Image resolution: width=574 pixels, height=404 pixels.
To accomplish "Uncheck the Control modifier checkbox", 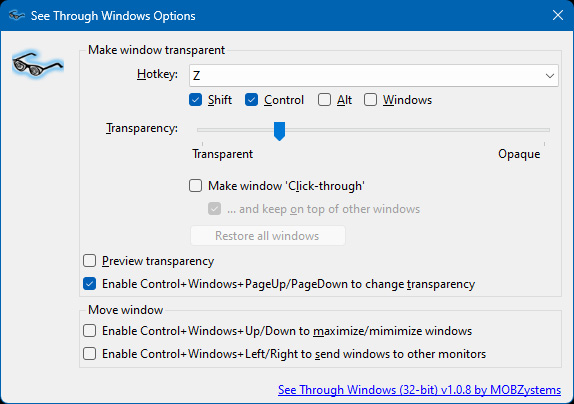I will [x=251, y=100].
